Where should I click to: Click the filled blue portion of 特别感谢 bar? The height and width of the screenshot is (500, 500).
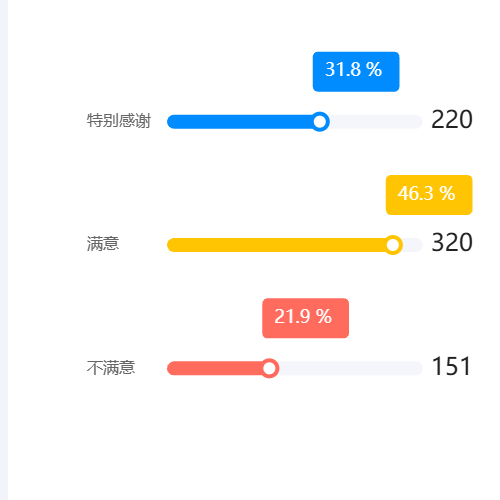coord(239,122)
